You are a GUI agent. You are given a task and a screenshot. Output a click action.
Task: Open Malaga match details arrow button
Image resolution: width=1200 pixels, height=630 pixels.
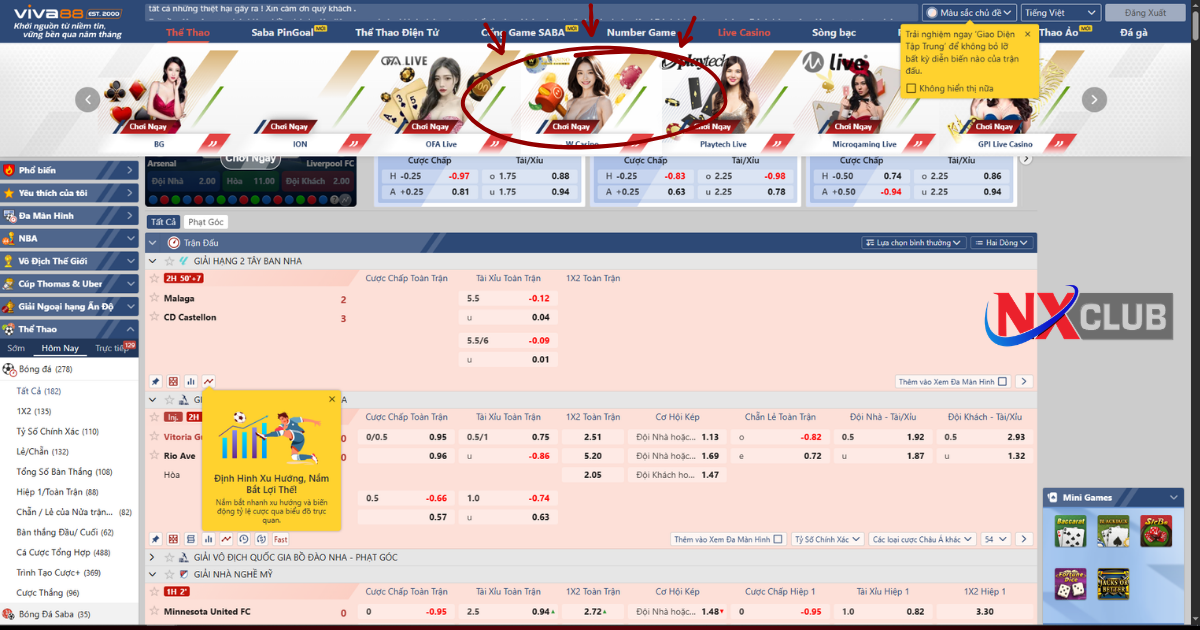(x=1024, y=382)
